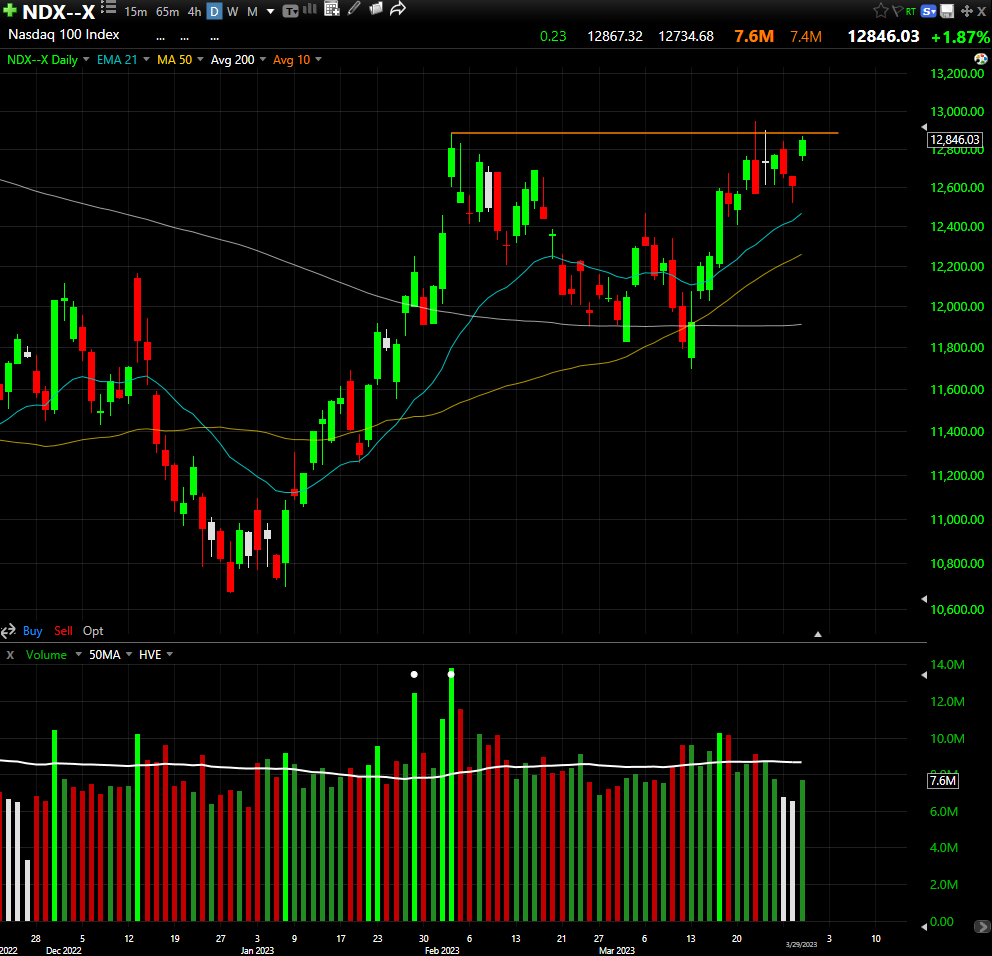This screenshot has height=956, width=992.
Task: Click the green plus add-indicator icon
Action: point(9,11)
